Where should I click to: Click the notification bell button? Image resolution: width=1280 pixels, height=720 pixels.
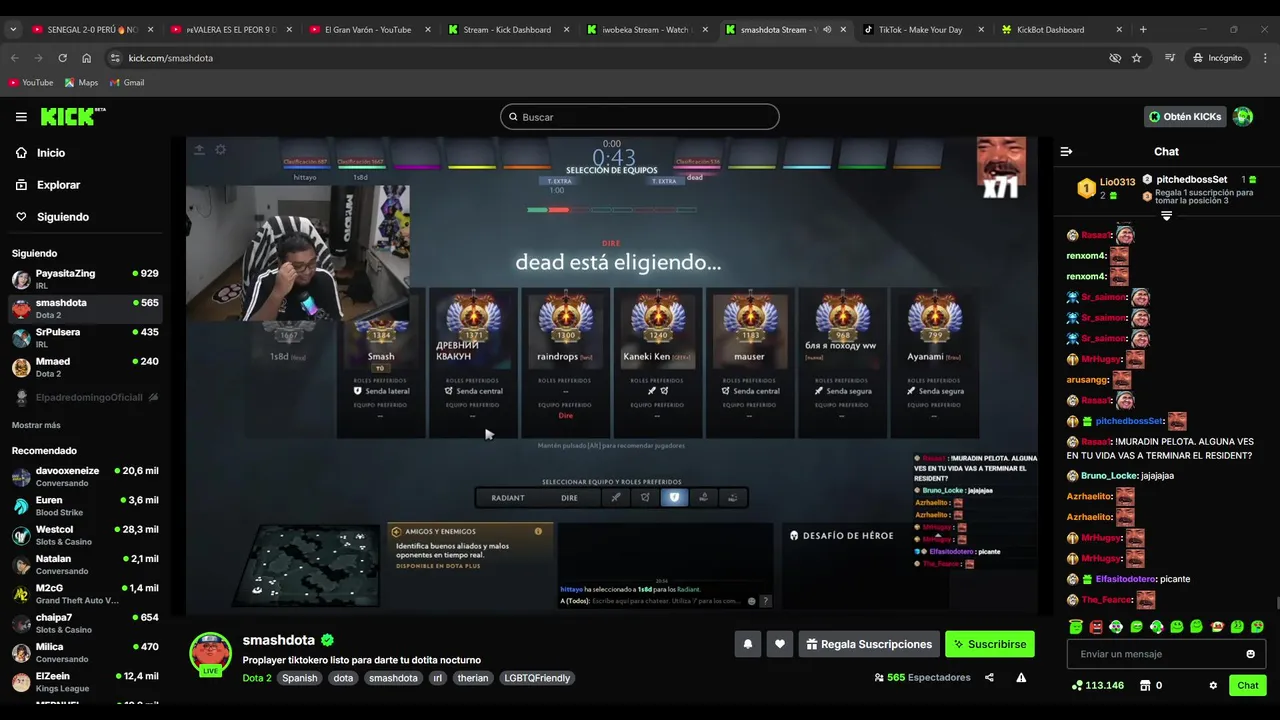point(748,644)
